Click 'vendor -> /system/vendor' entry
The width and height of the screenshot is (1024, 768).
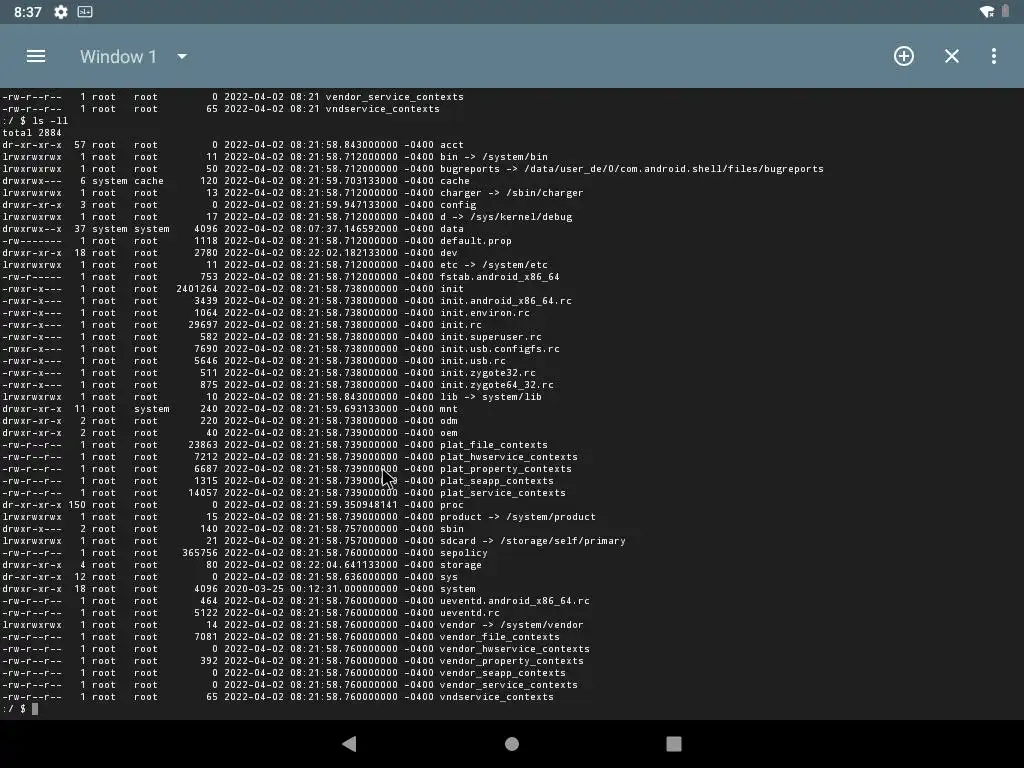pyautogui.click(x=511, y=625)
